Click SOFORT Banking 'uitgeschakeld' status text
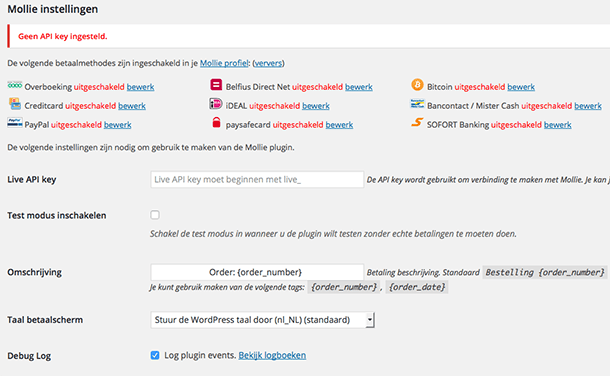 coord(516,125)
